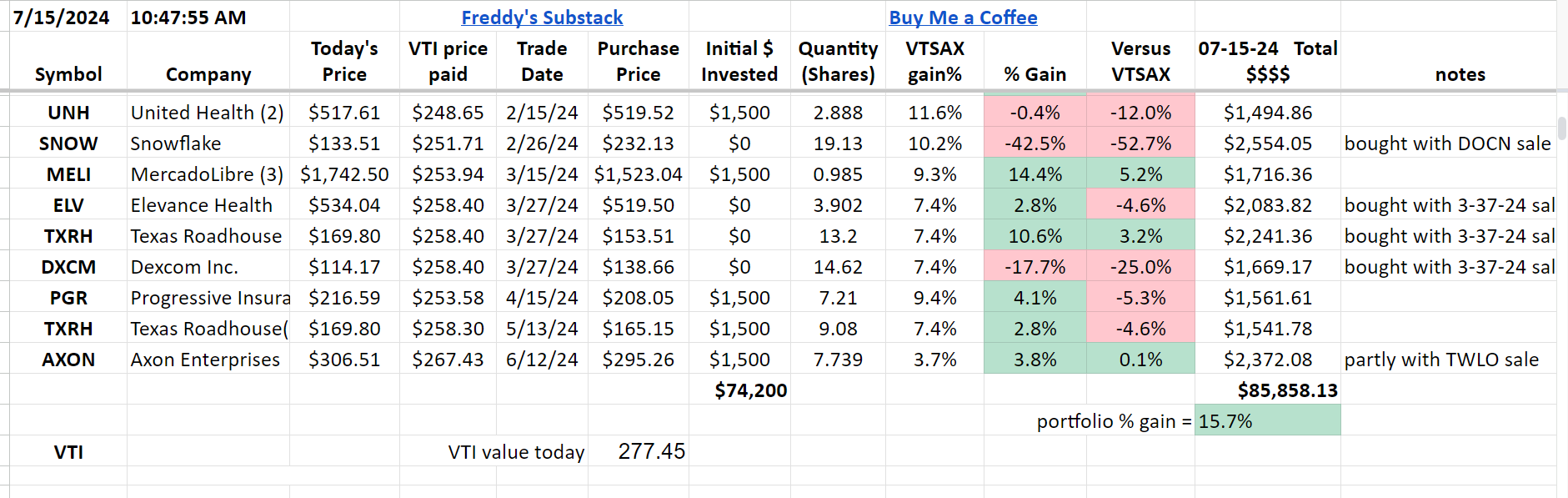Select the ELV symbol cell
The image size is (1568, 498).
coord(68,205)
